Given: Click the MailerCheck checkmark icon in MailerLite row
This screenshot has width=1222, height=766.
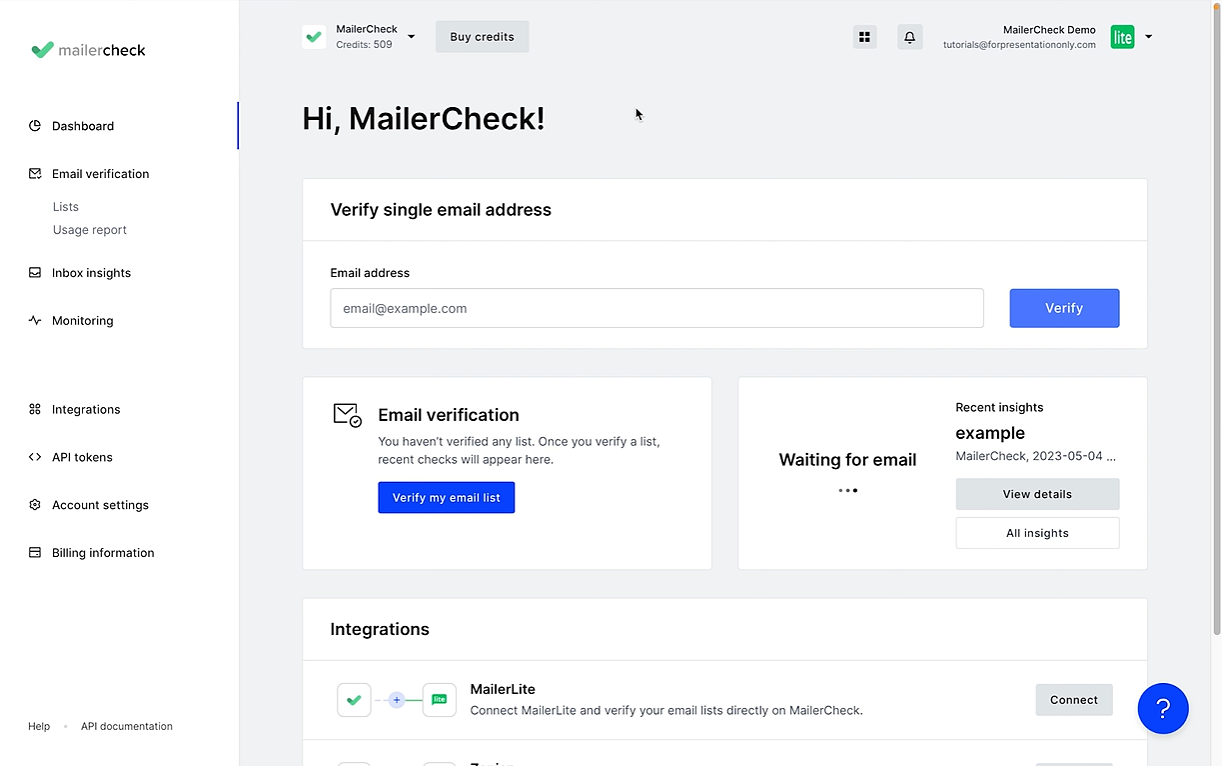Looking at the screenshot, I should point(354,700).
